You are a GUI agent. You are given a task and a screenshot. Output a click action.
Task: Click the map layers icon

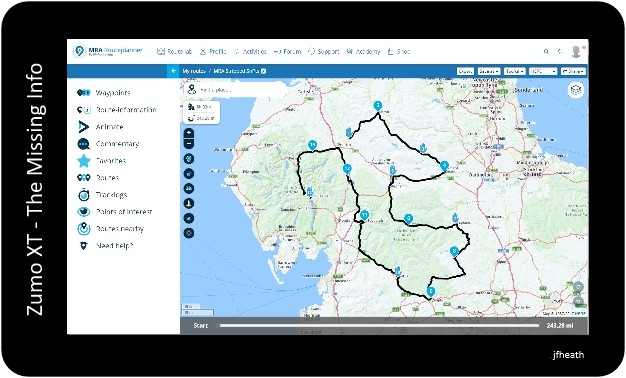(576, 90)
